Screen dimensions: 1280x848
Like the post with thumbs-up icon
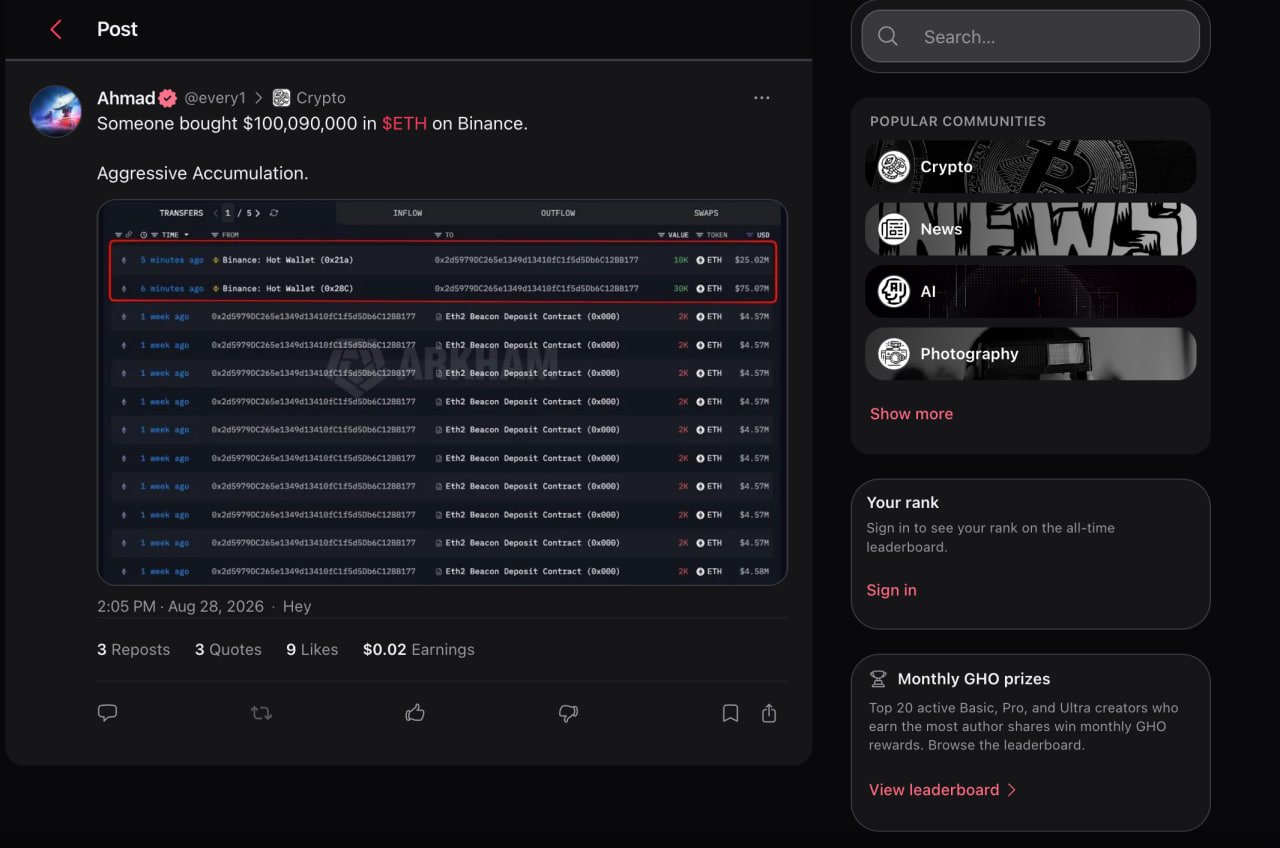coord(415,713)
